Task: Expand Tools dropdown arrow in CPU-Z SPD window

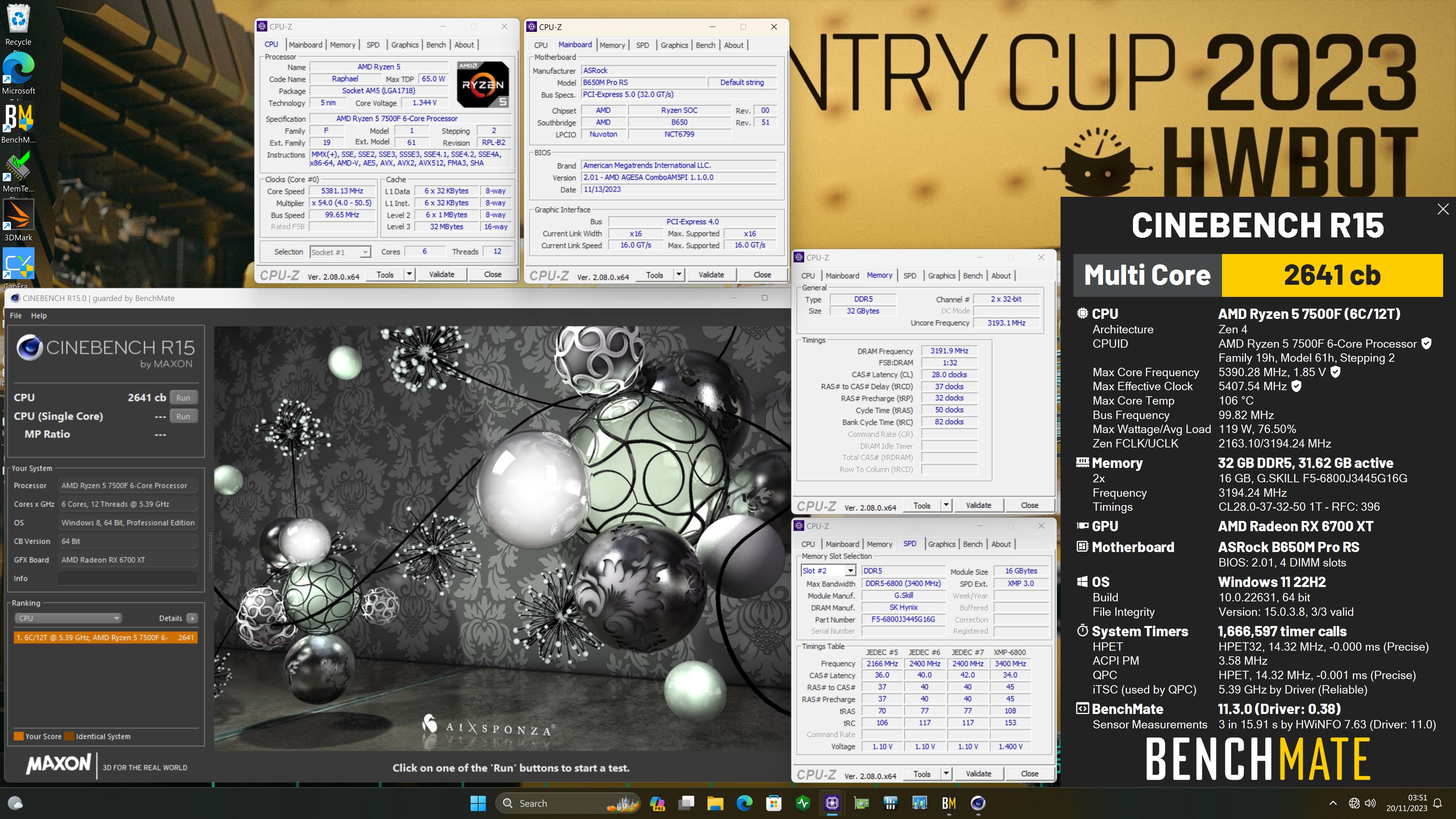Action: click(946, 774)
